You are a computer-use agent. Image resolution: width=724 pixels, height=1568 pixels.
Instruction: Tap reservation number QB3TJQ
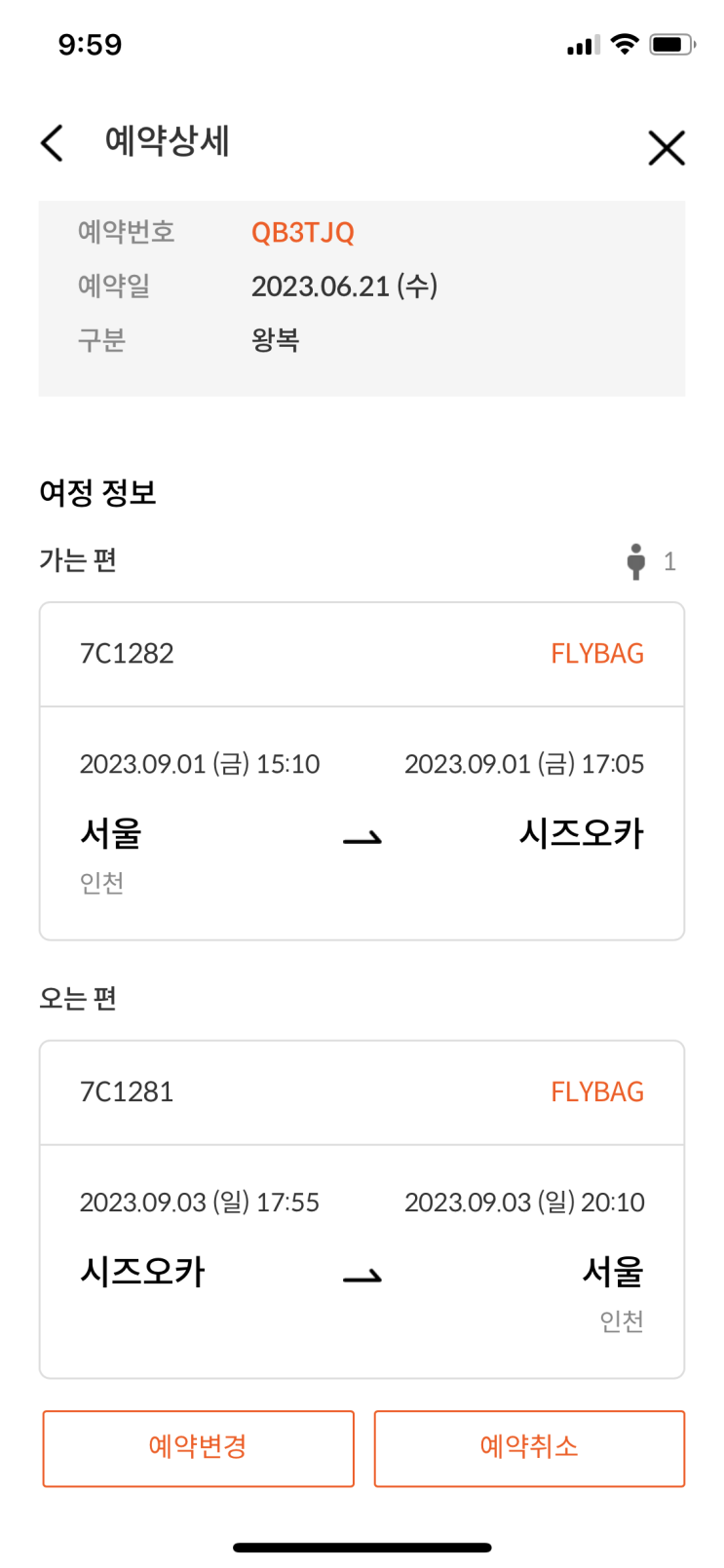click(x=302, y=232)
